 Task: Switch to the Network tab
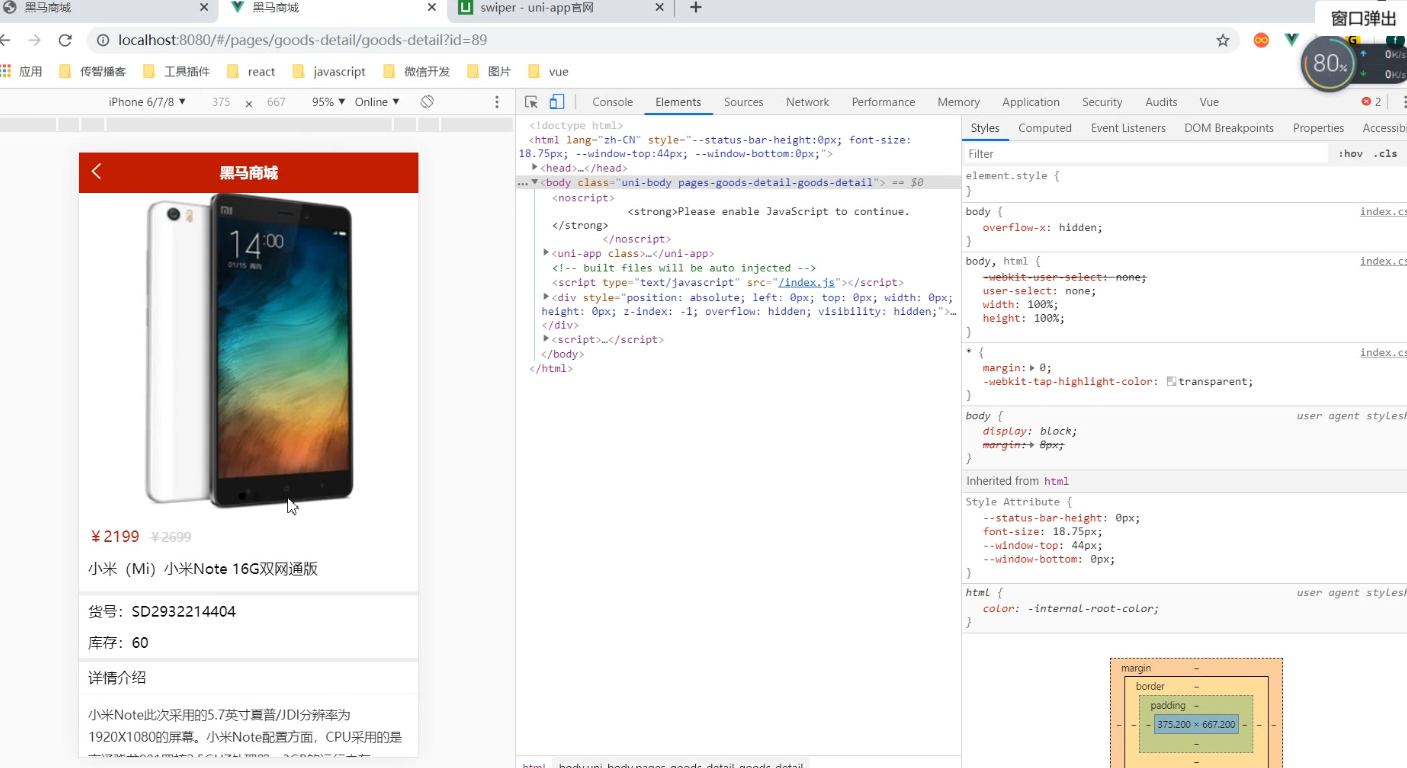point(807,102)
